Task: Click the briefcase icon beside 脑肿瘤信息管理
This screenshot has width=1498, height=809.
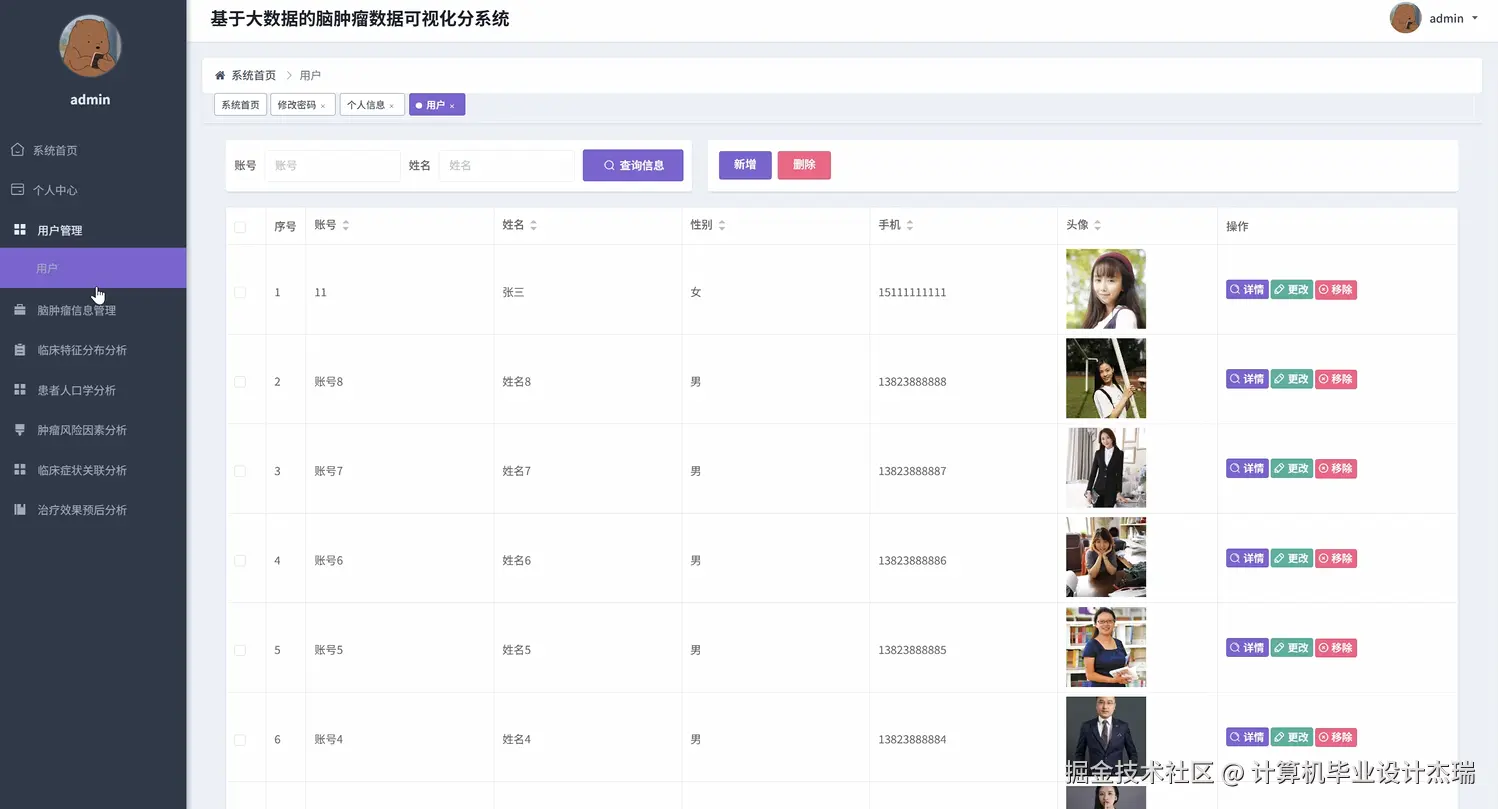Action: click(x=20, y=310)
